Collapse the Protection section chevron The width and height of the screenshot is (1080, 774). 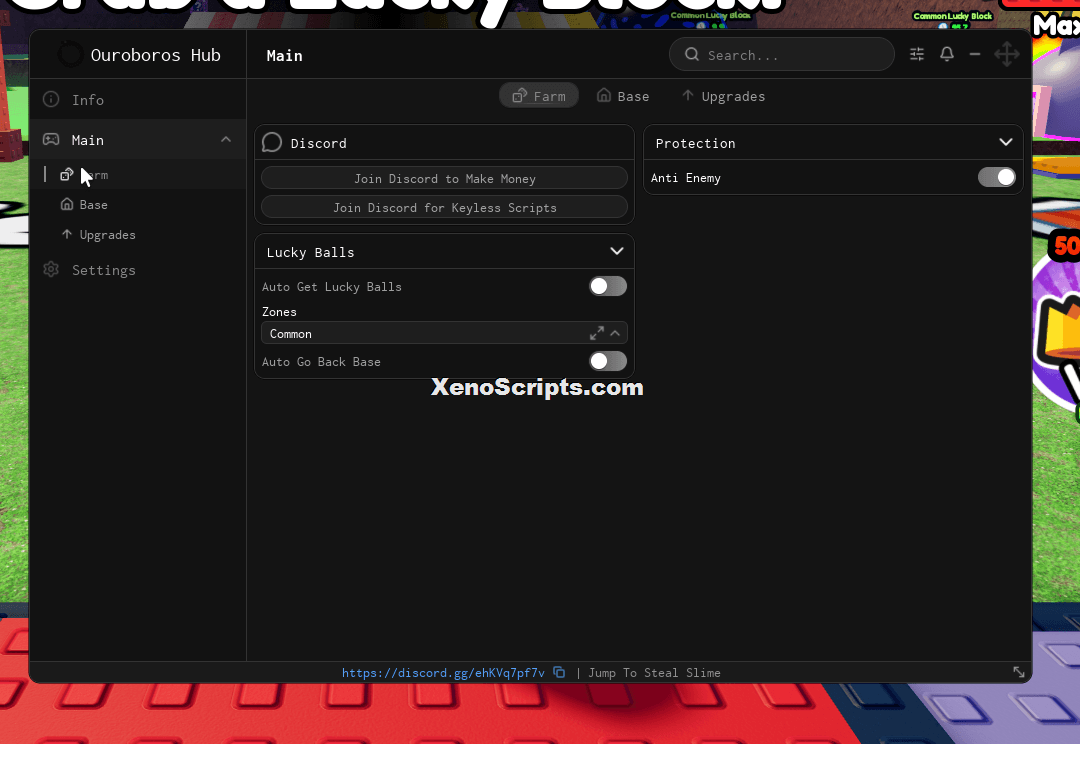pyautogui.click(x=1006, y=143)
